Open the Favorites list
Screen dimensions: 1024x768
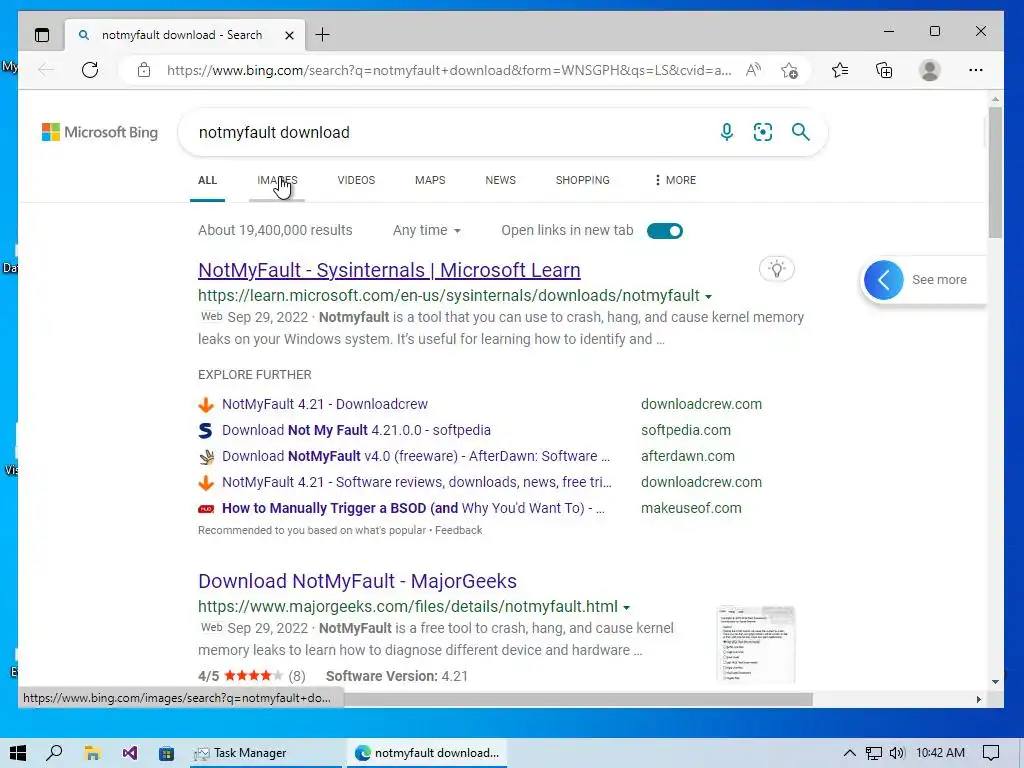tap(840, 70)
